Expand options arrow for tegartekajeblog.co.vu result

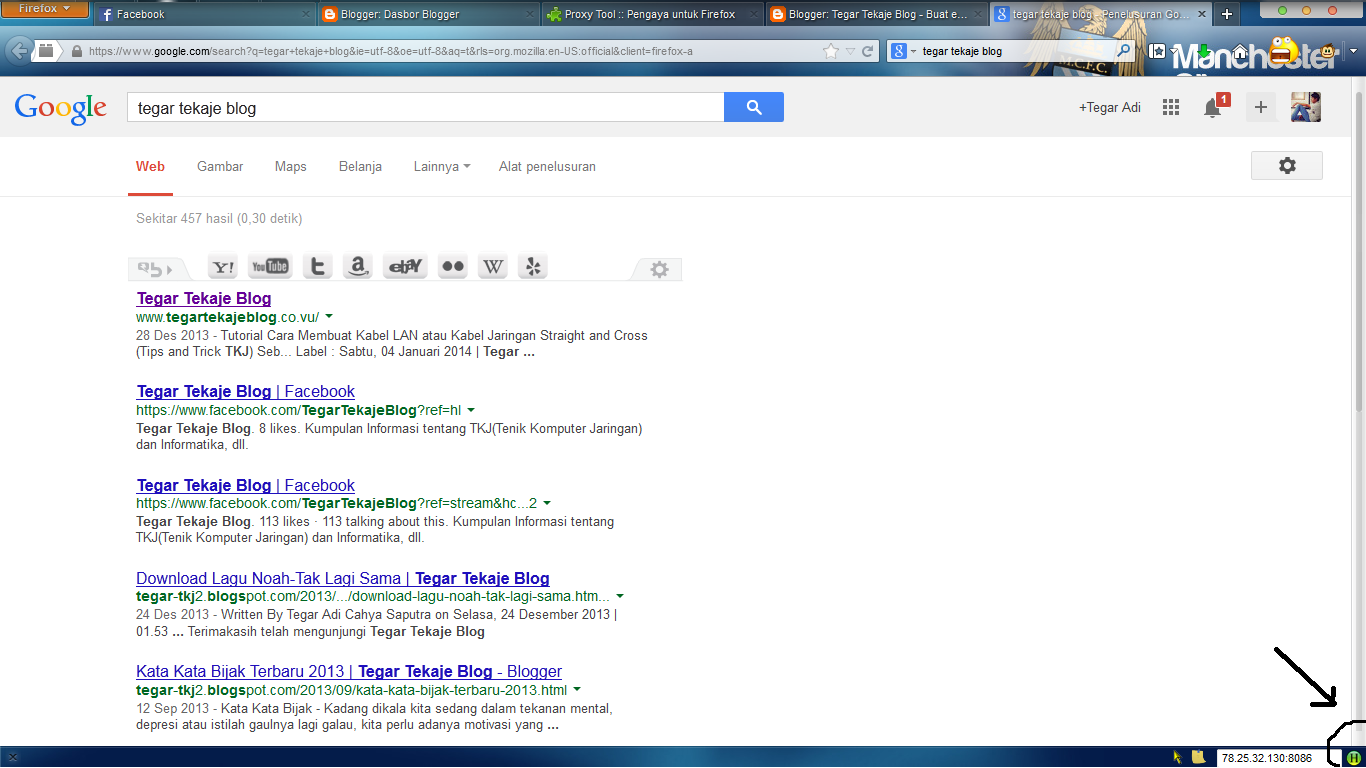[329, 316]
